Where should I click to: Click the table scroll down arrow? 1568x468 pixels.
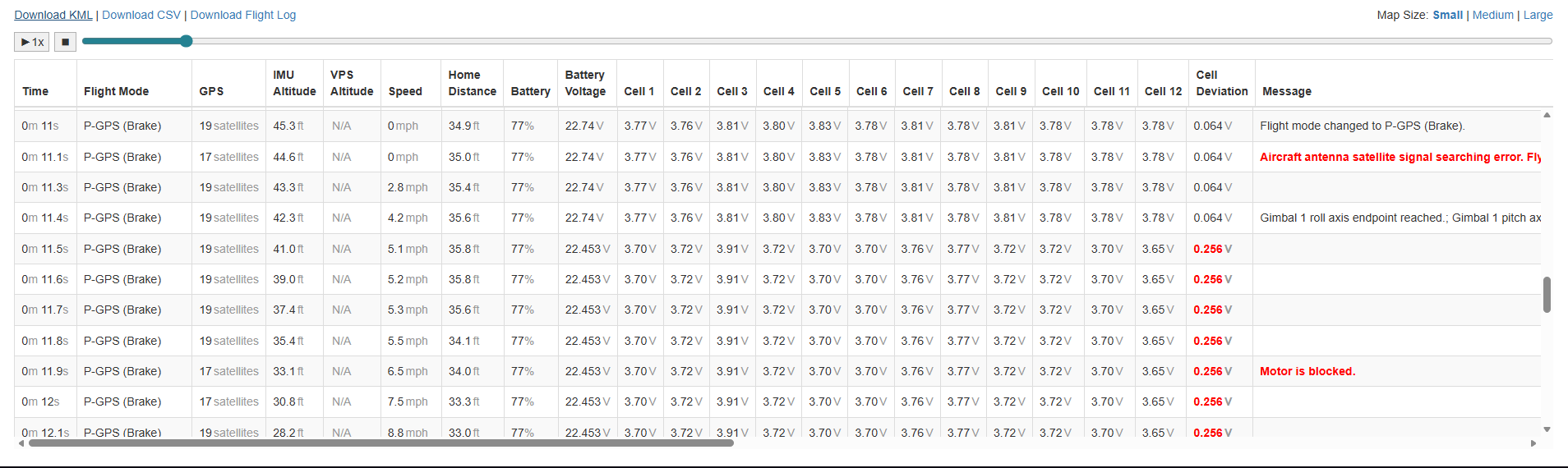[x=1547, y=429]
